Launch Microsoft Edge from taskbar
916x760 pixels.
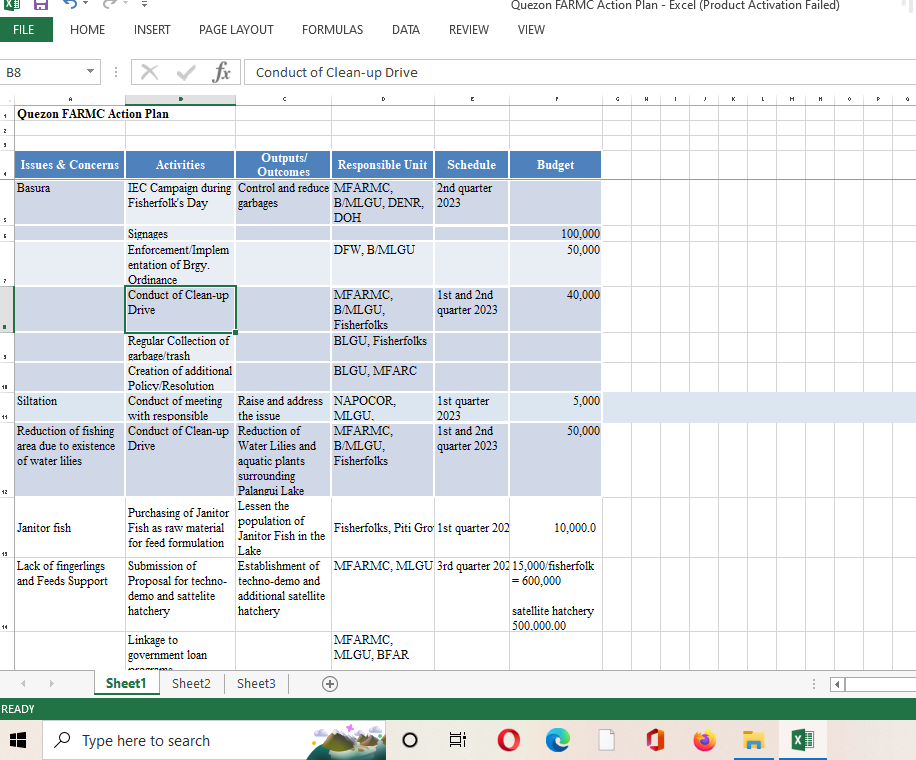(x=557, y=740)
